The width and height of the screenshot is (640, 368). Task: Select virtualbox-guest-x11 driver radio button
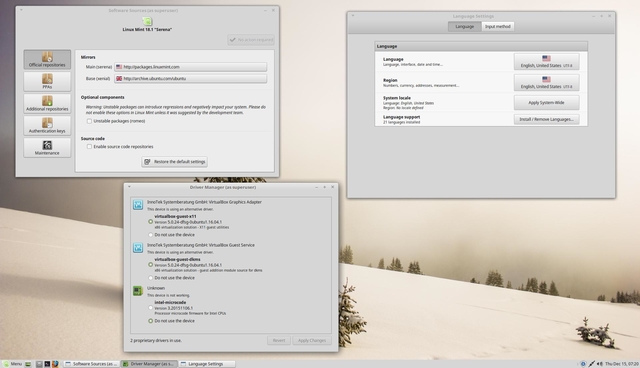point(151,222)
